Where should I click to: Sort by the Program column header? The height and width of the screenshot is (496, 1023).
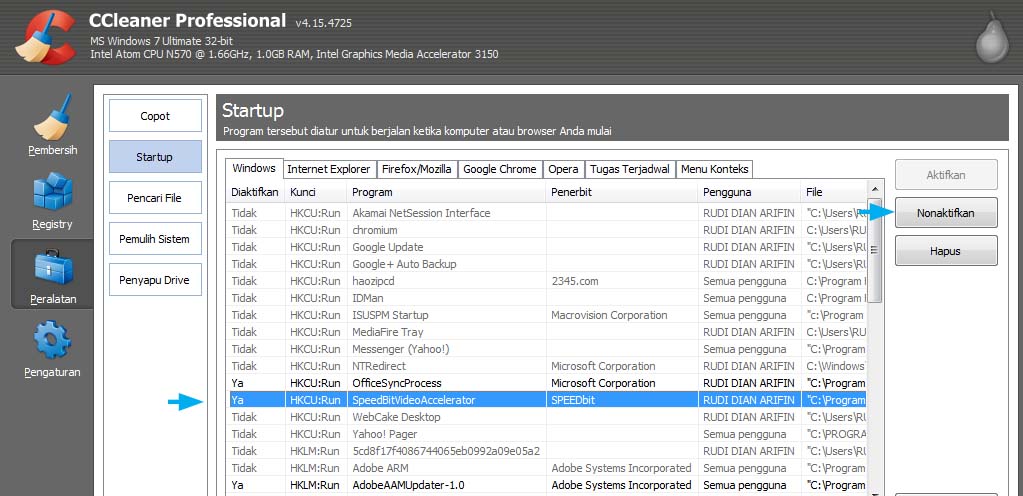[446, 192]
